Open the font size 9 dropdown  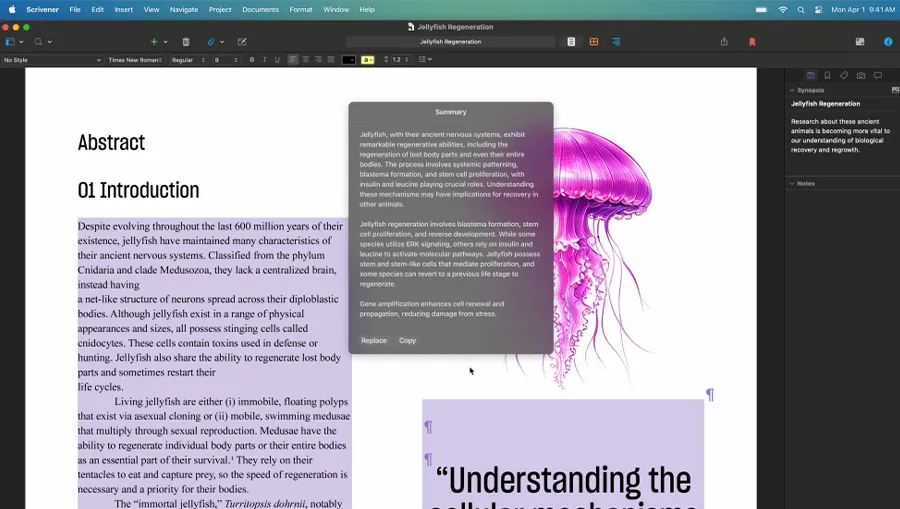tap(225, 60)
